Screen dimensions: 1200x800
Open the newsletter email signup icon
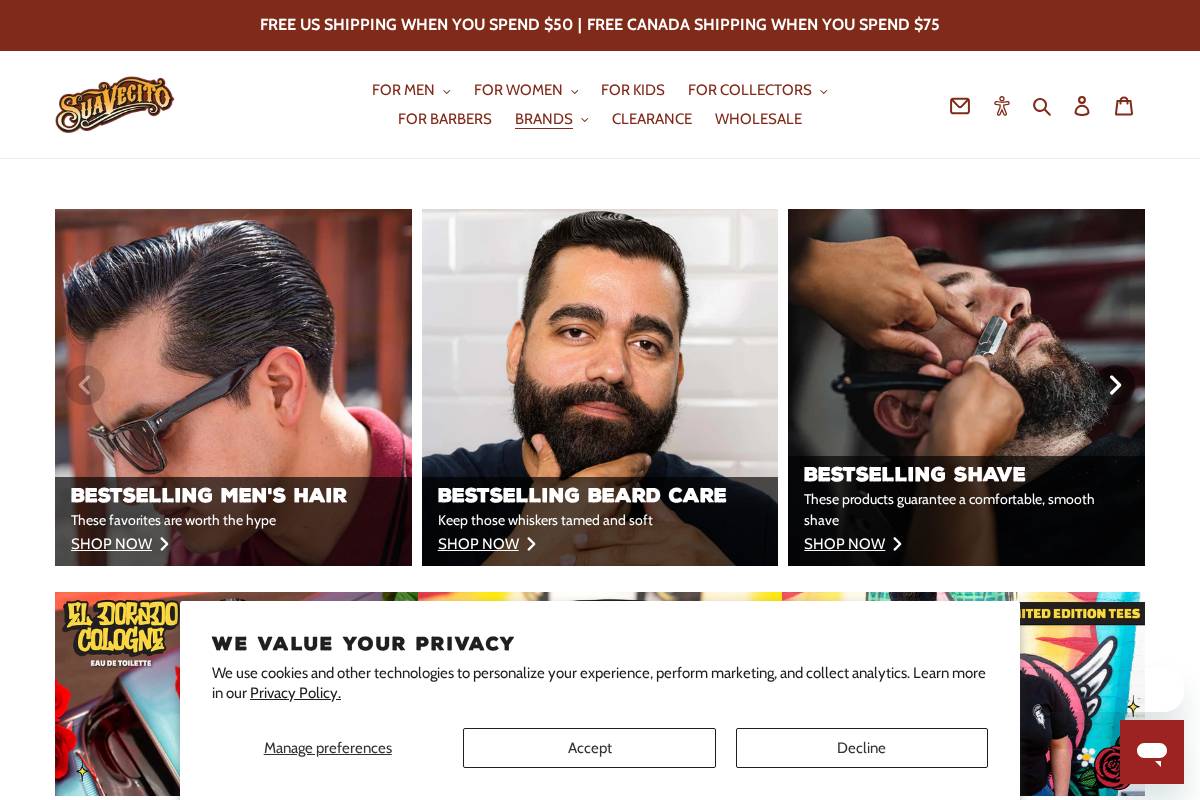[960, 105]
